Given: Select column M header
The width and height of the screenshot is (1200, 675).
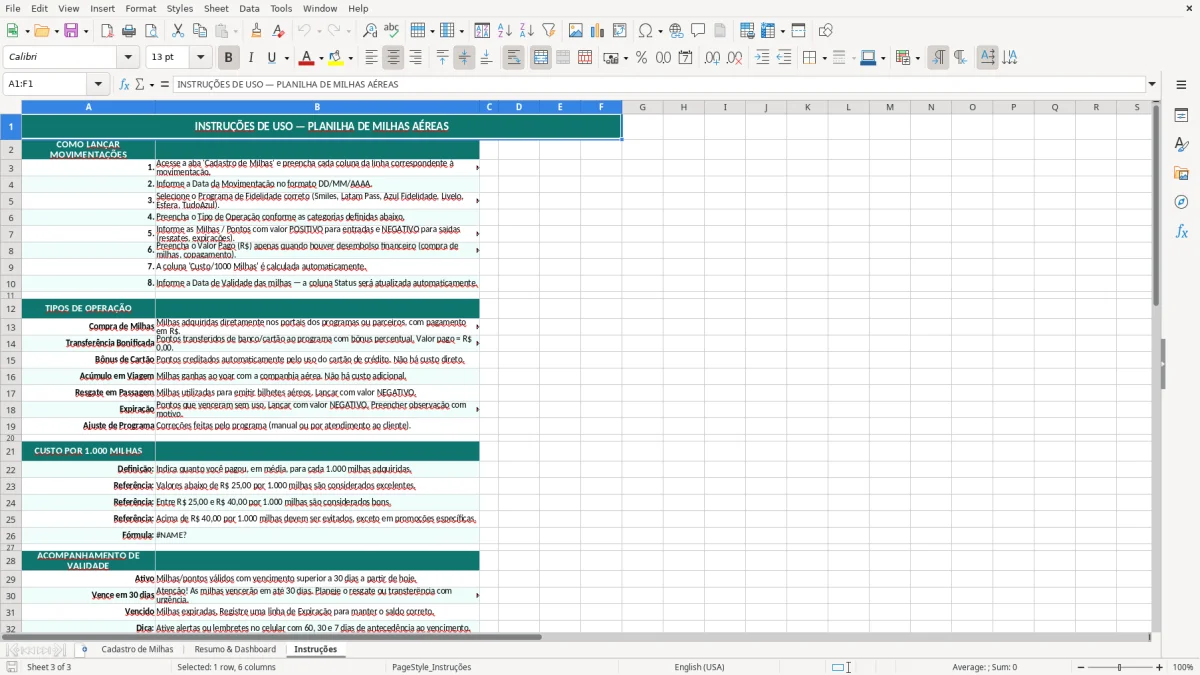Looking at the screenshot, I should 889,107.
